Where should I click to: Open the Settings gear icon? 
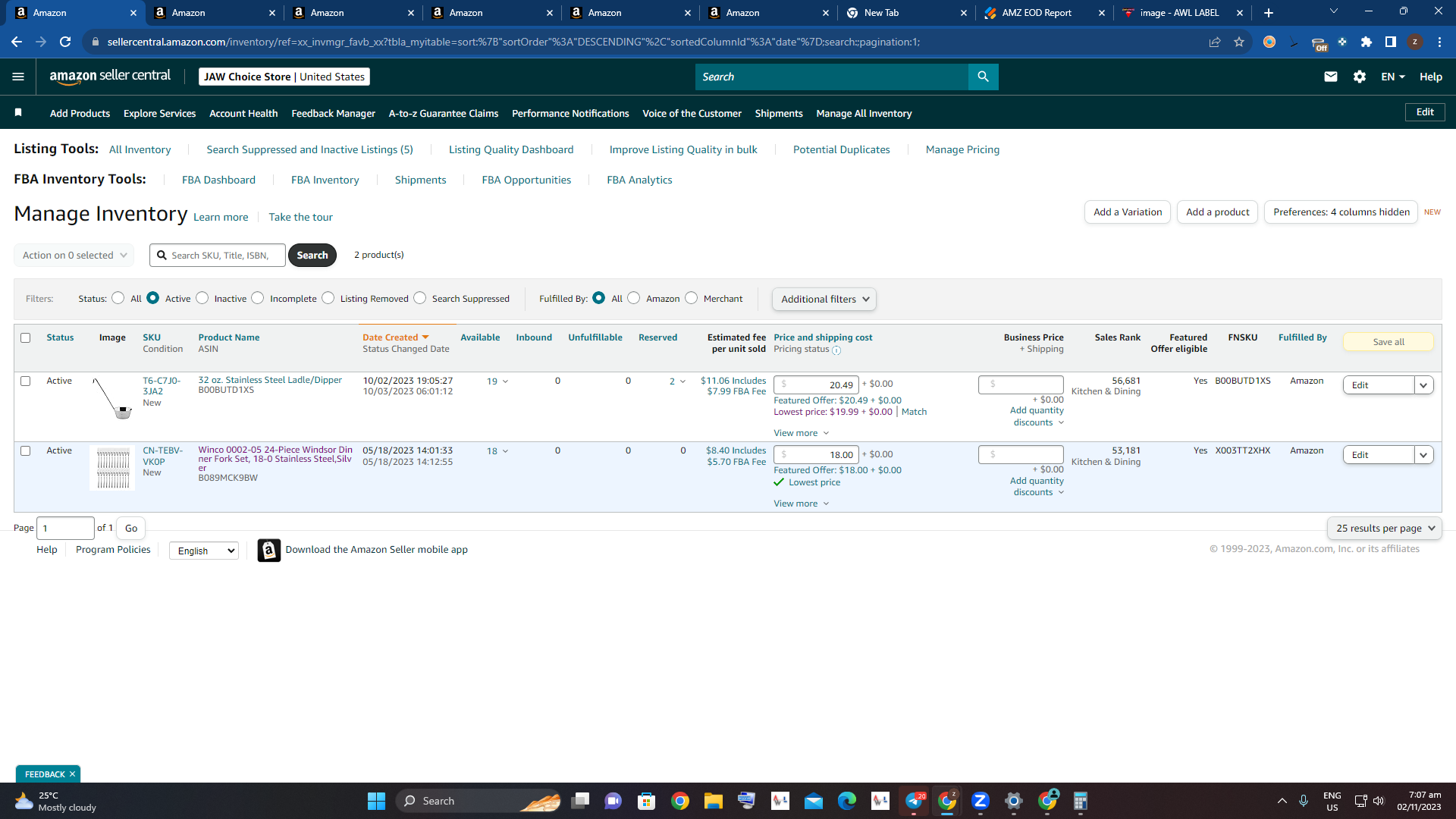pyautogui.click(x=1359, y=77)
